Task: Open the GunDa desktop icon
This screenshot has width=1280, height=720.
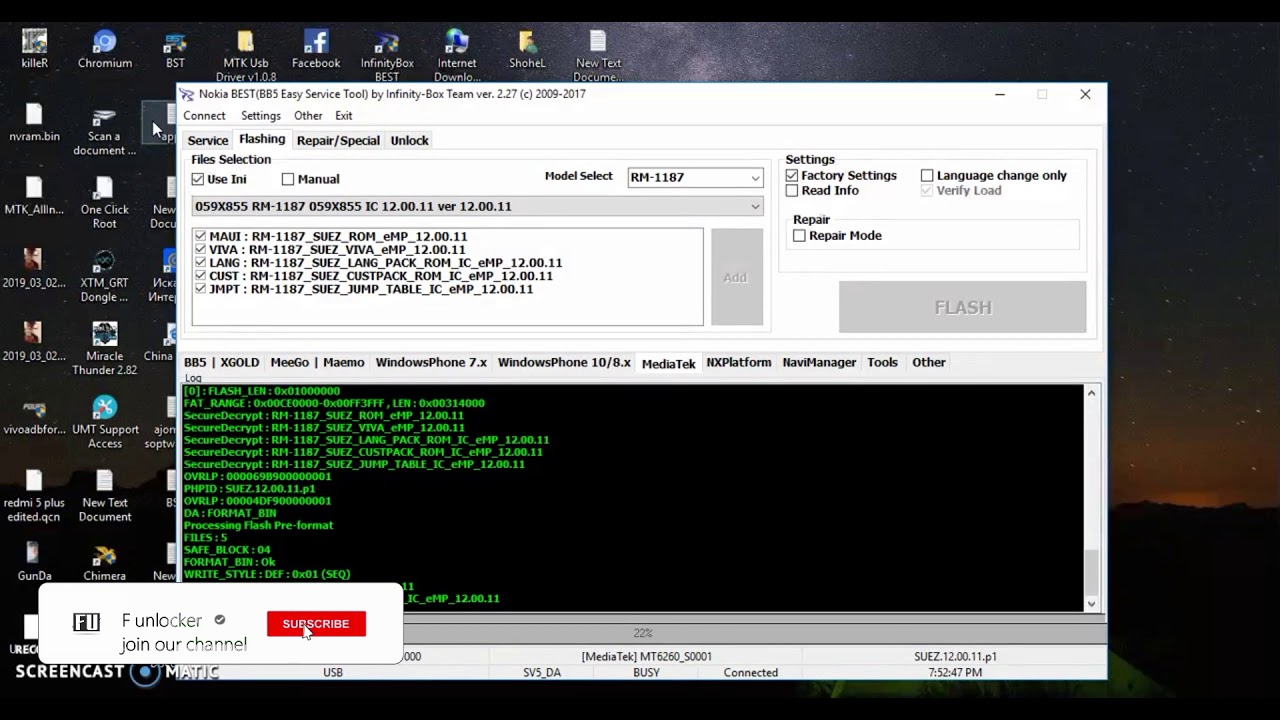Action: point(35,562)
